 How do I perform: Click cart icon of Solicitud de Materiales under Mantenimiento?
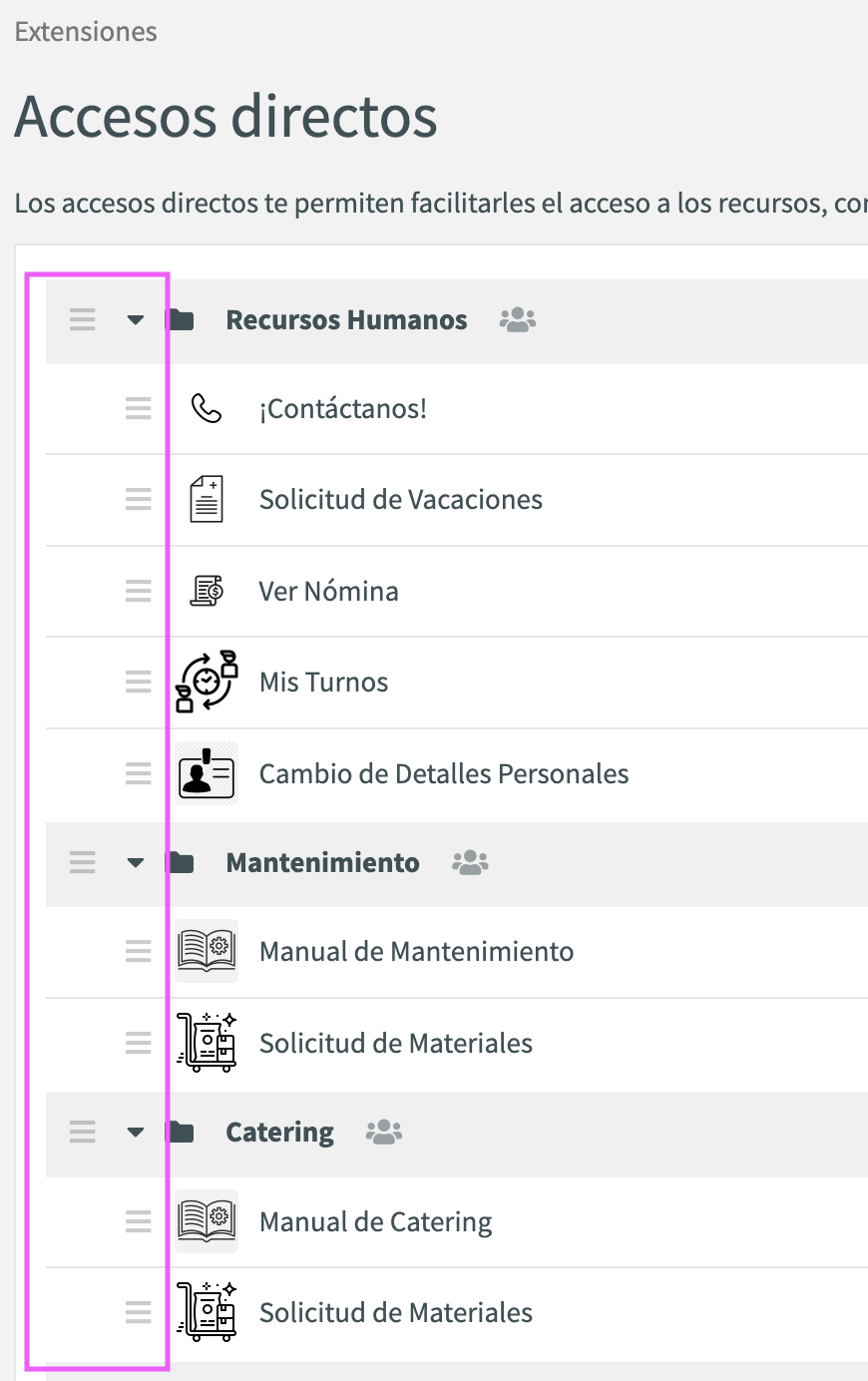(207, 1043)
